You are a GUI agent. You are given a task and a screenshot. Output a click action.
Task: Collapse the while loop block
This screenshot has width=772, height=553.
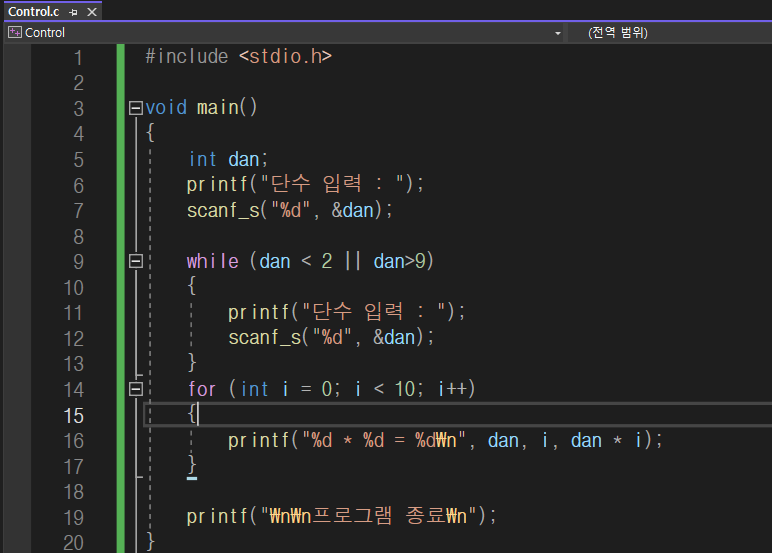[136, 261]
